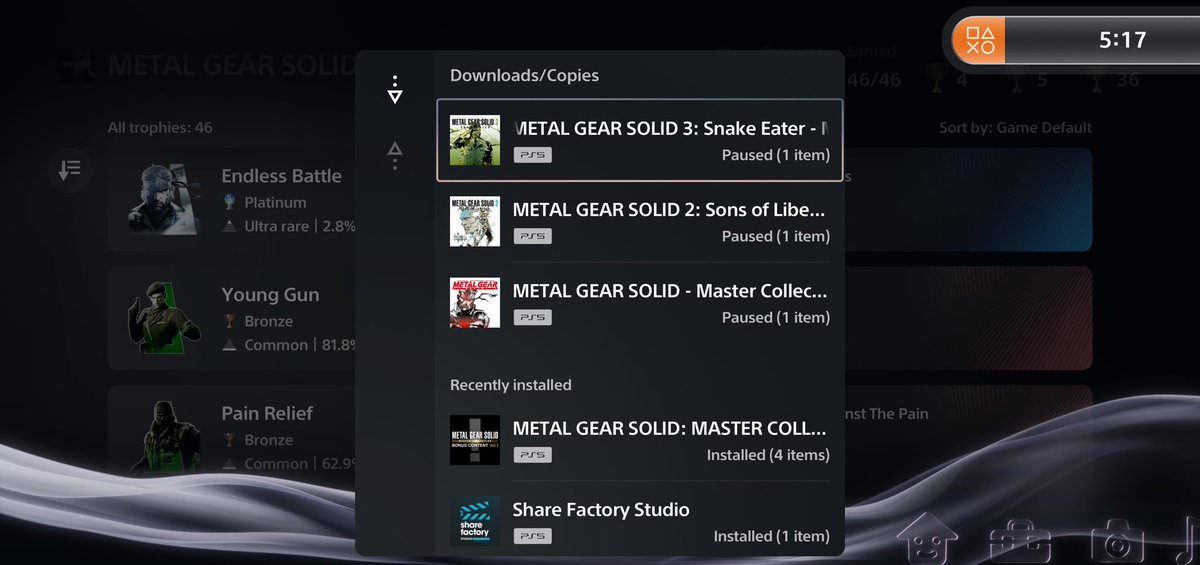Click the Share Factory Studio thumbnail
1200x565 pixels.
(x=475, y=521)
